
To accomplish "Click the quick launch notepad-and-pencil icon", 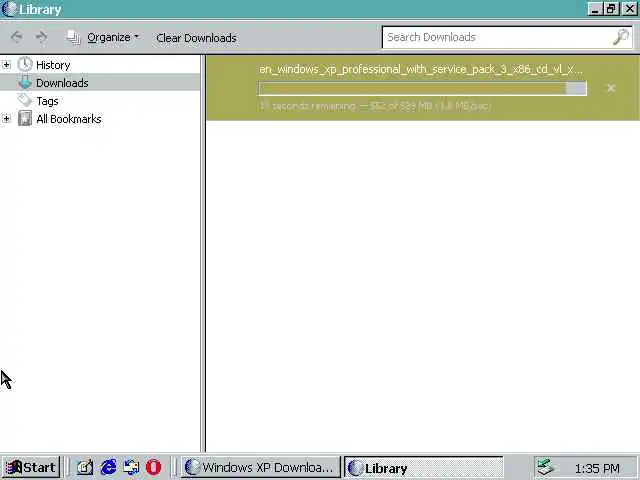I will point(85,467).
